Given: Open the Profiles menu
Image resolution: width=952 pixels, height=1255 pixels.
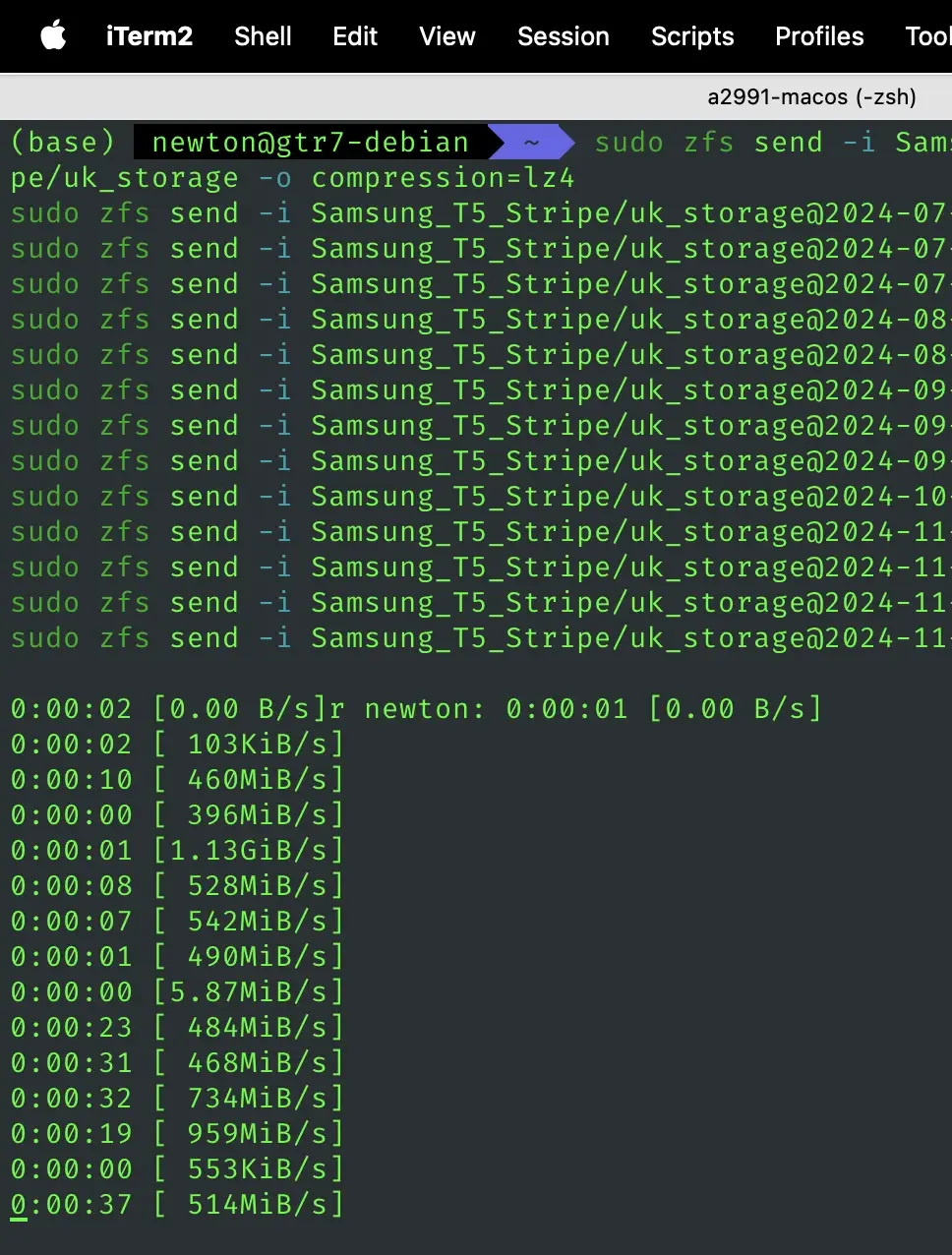Looking at the screenshot, I should click(x=818, y=36).
